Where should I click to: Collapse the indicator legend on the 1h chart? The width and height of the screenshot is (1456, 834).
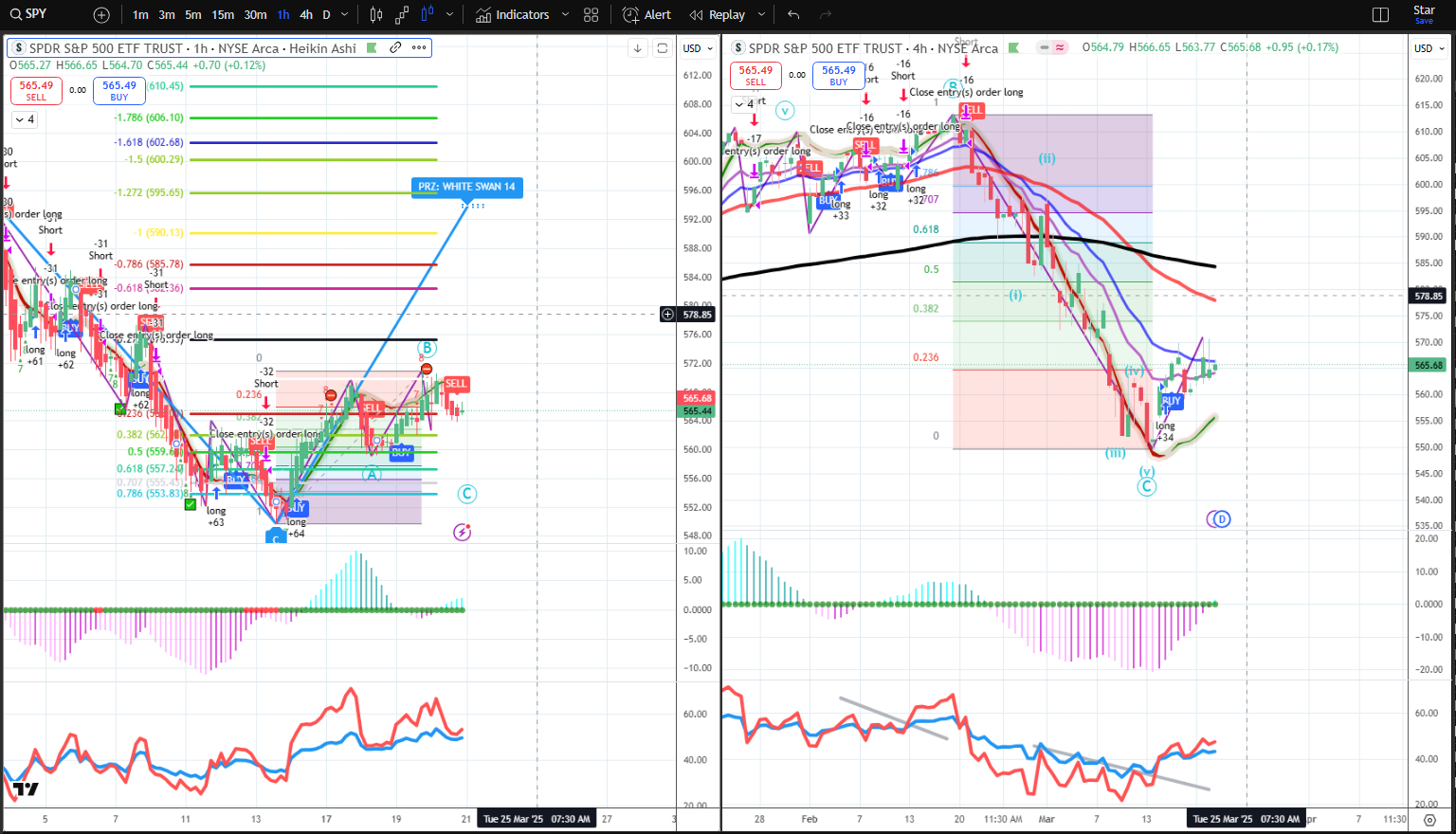[24, 119]
